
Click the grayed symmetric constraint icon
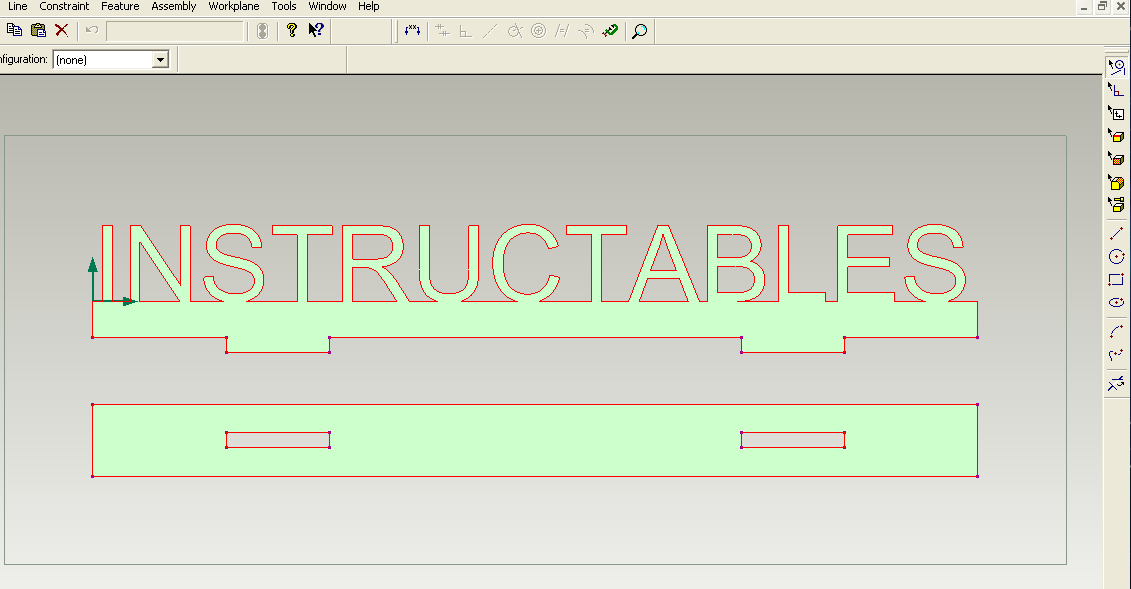click(x=443, y=31)
